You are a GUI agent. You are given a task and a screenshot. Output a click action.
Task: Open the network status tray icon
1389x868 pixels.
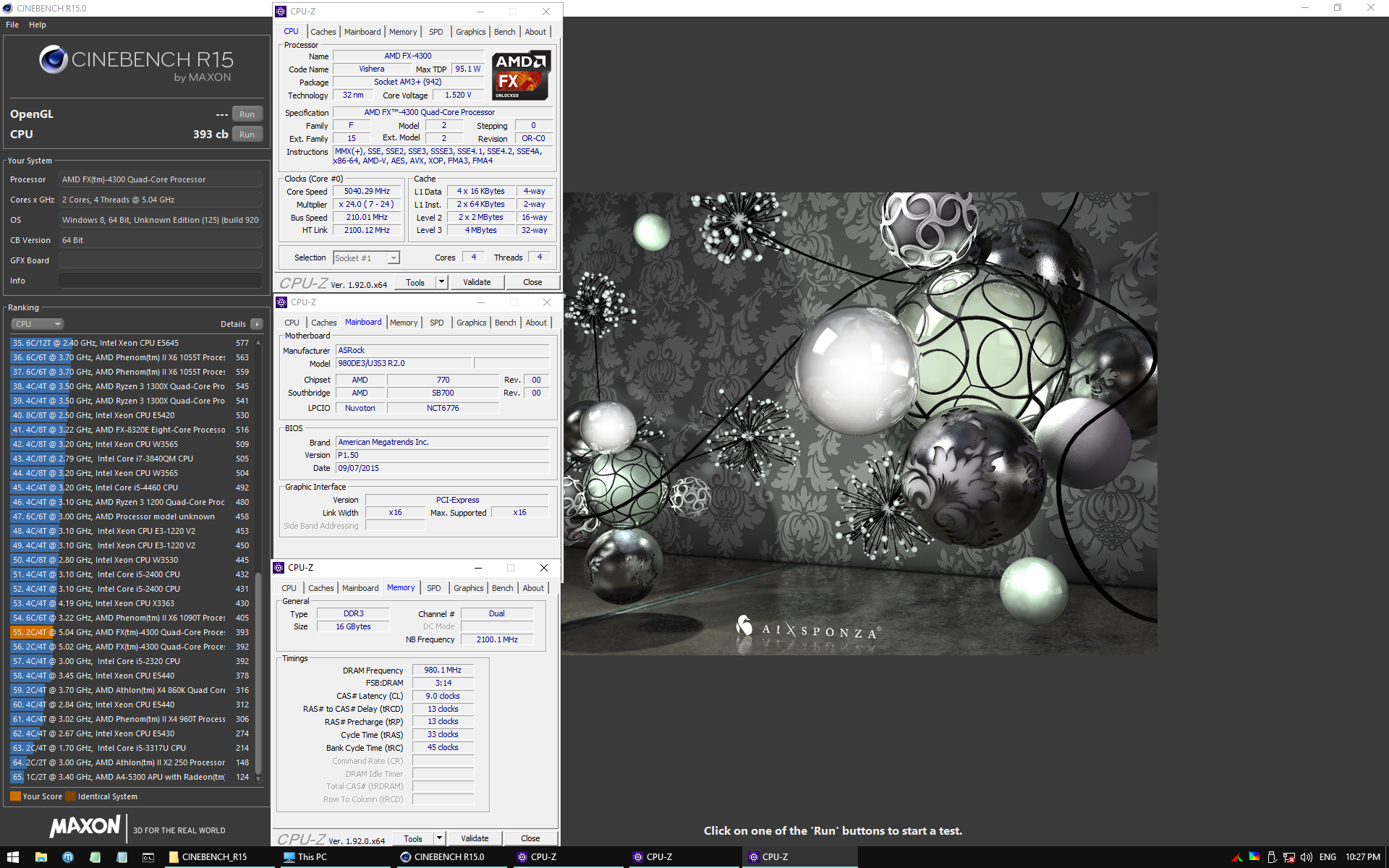tap(1289, 857)
